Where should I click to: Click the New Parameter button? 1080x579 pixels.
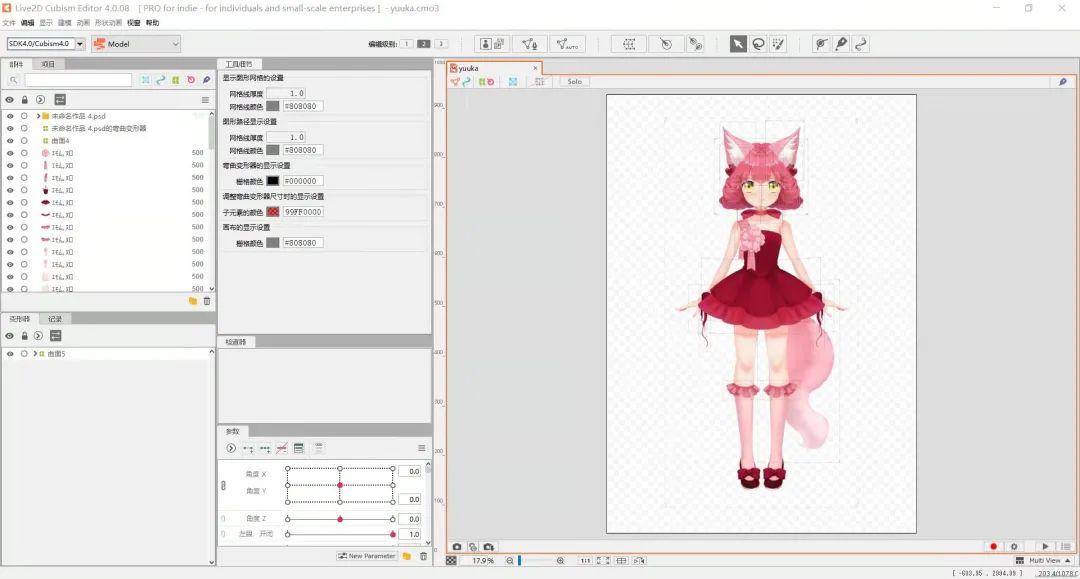pos(367,556)
